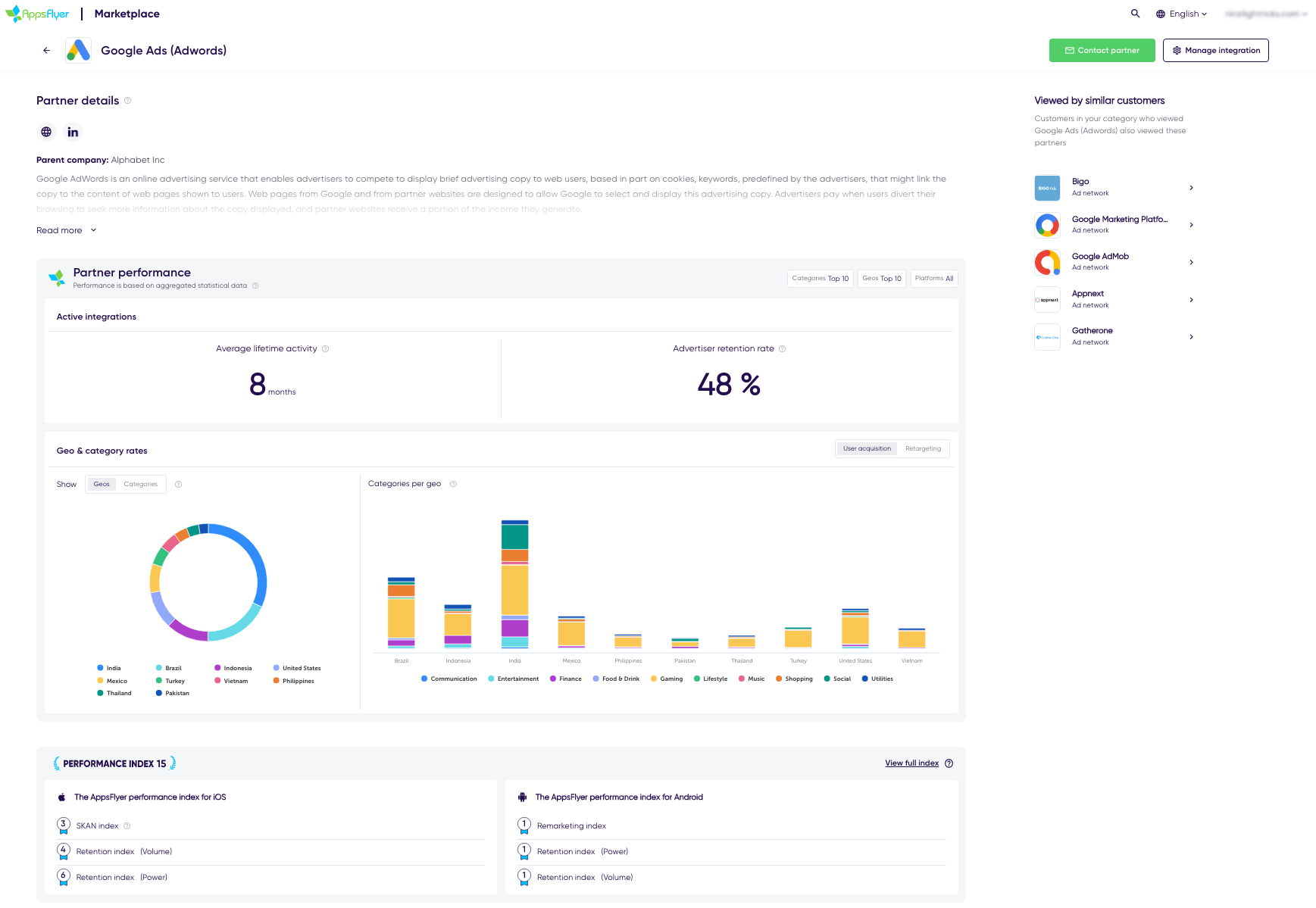Click the Google Ads logo icon

coord(78,50)
